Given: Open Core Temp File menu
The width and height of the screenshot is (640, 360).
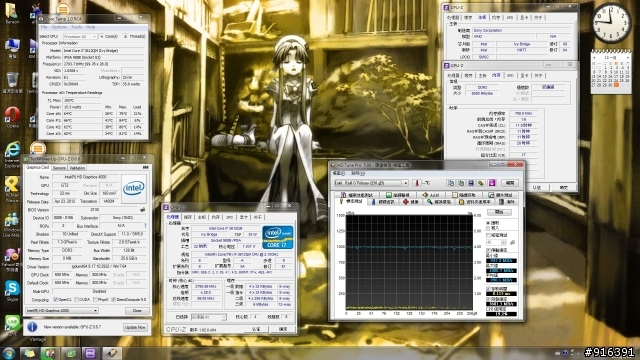Looking at the screenshot, I should [44, 27].
